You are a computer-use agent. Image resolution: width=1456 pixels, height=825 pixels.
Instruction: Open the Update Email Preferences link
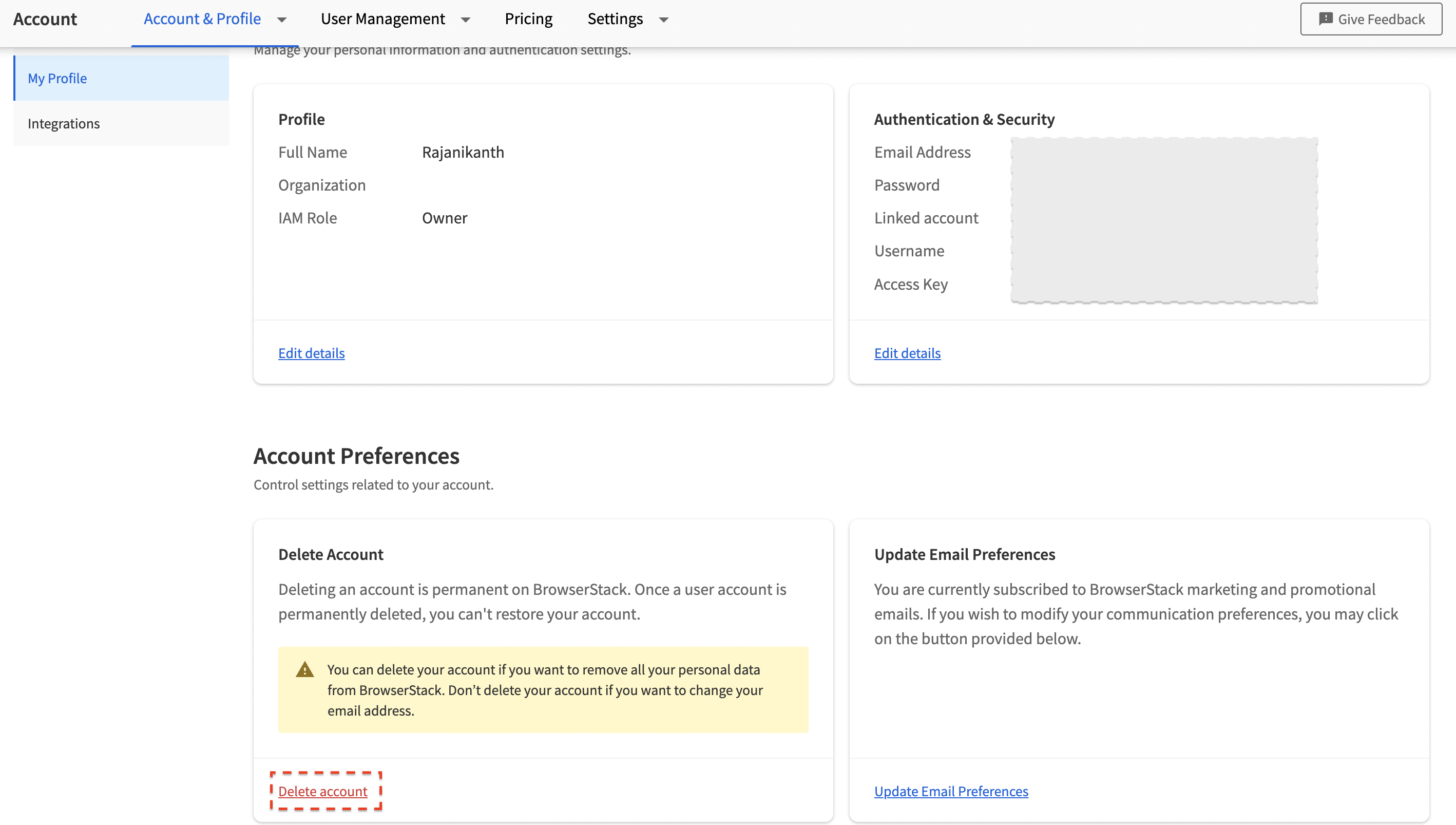tap(951, 791)
